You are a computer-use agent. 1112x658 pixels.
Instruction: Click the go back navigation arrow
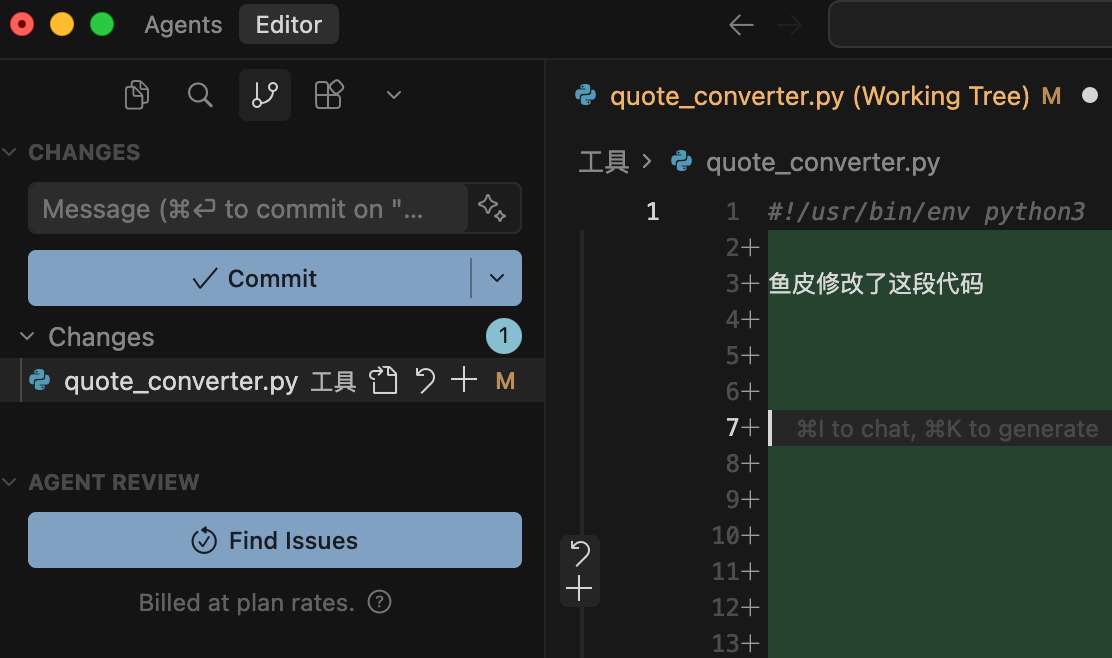(741, 25)
